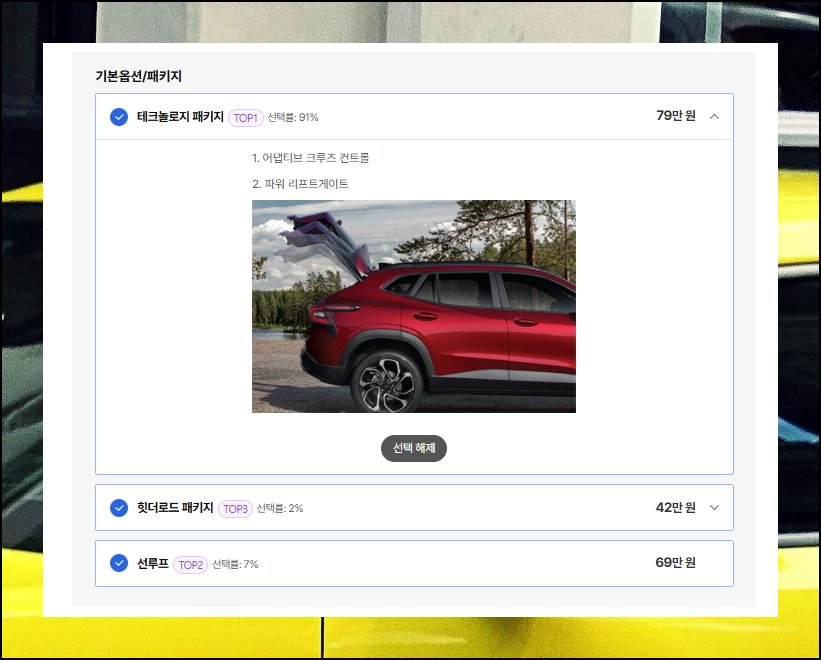This screenshot has width=821, height=660.
Task: Click 선택률: 91% text
Action: [293, 117]
